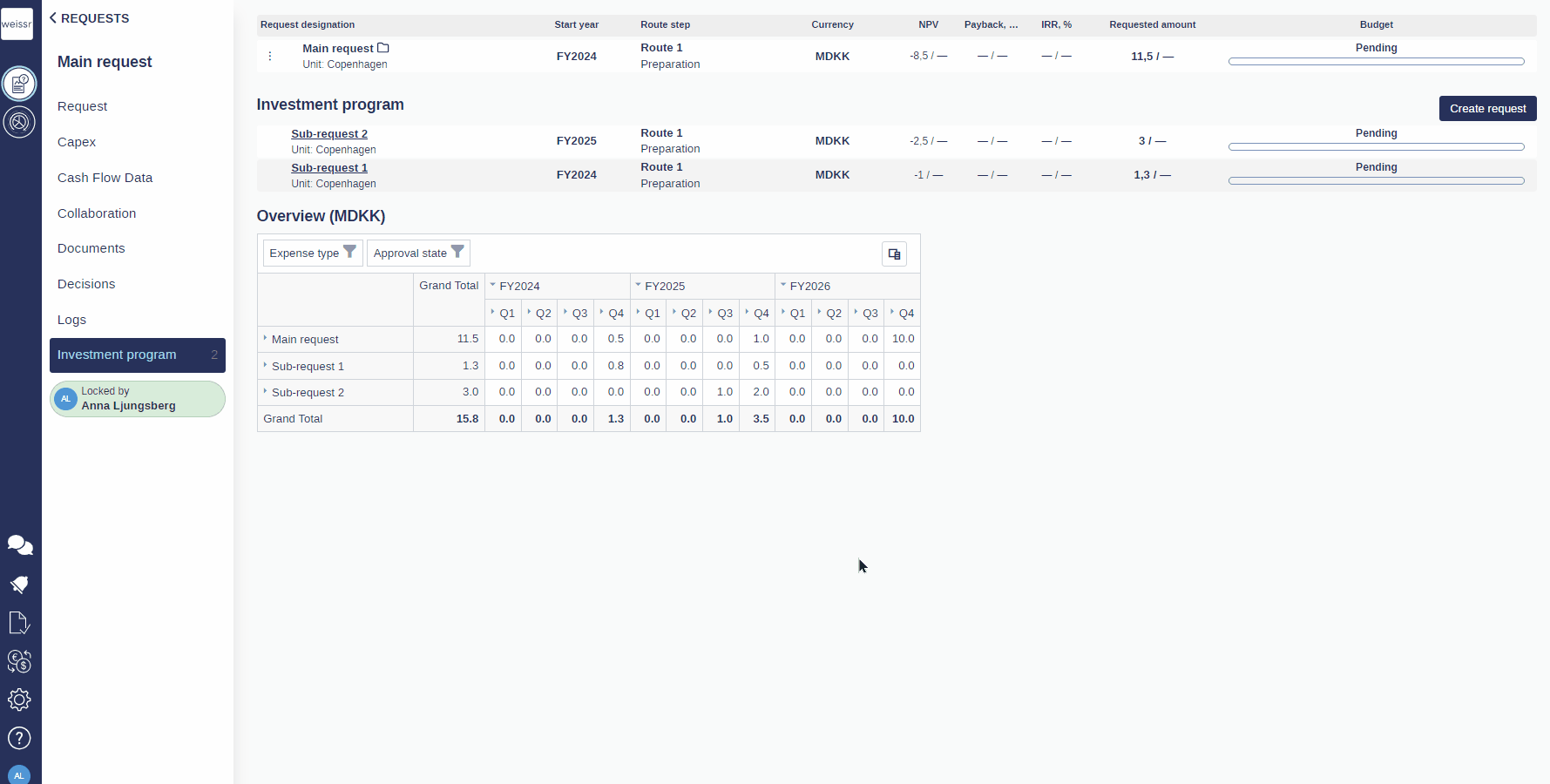Expand the Sub-request 1 row in overview
The height and width of the screenshot is (784, 1550).
click(265, 365)
